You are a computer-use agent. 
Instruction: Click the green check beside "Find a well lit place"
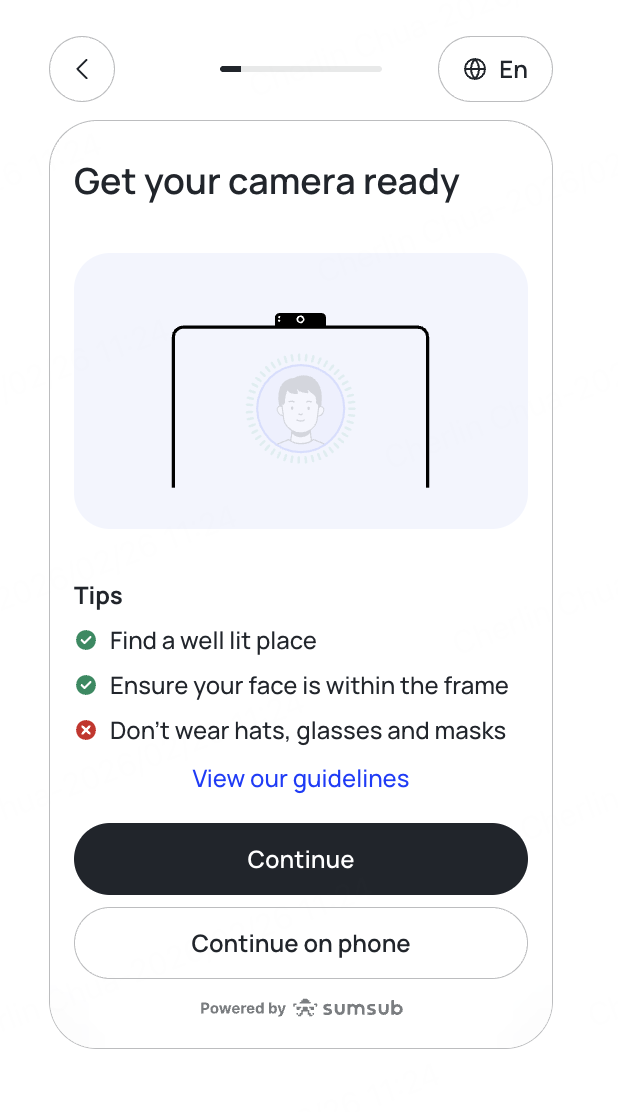(x=86, y=640)
